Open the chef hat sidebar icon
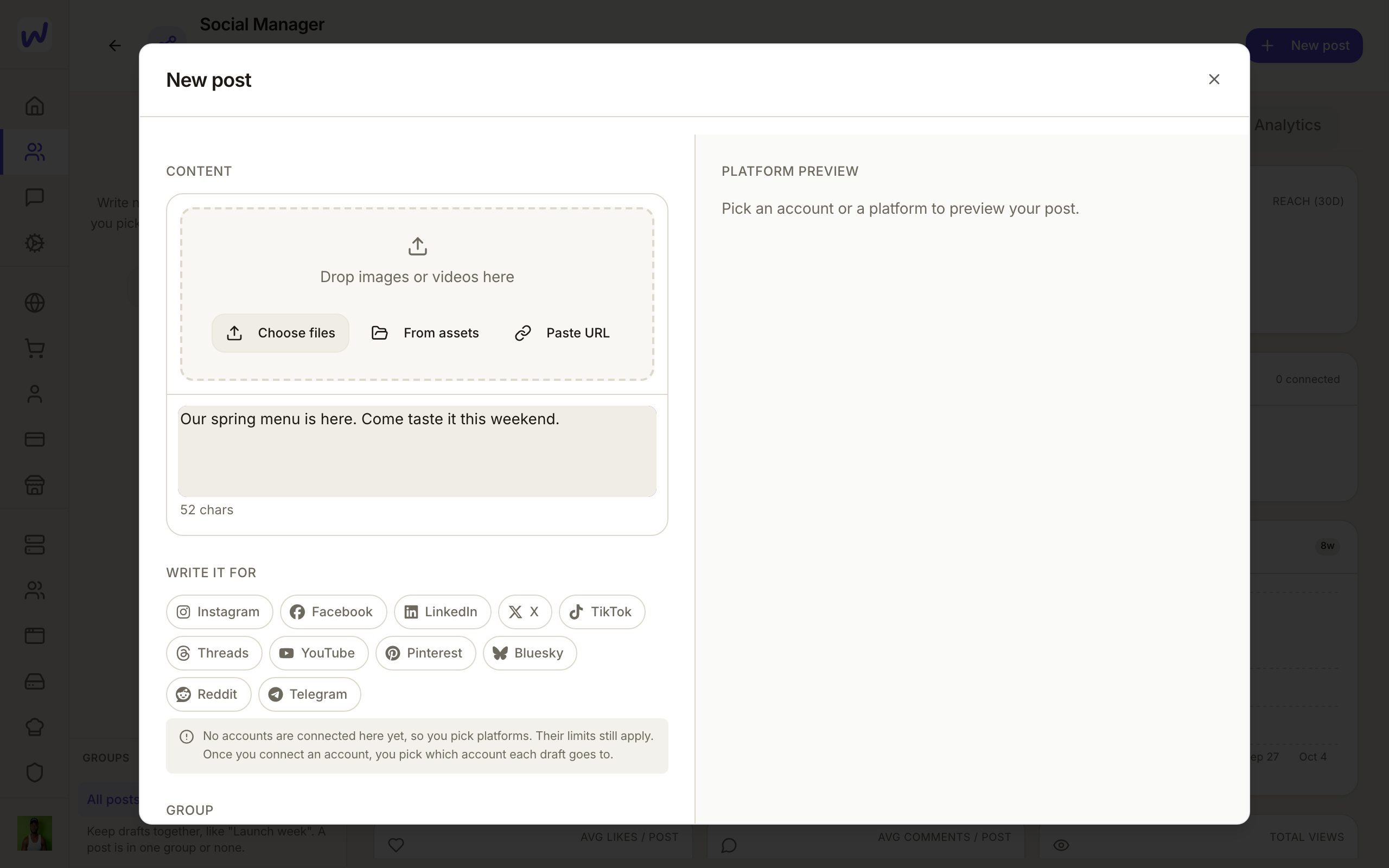The height and width of the screenshot is (868, 1389). 34,727
